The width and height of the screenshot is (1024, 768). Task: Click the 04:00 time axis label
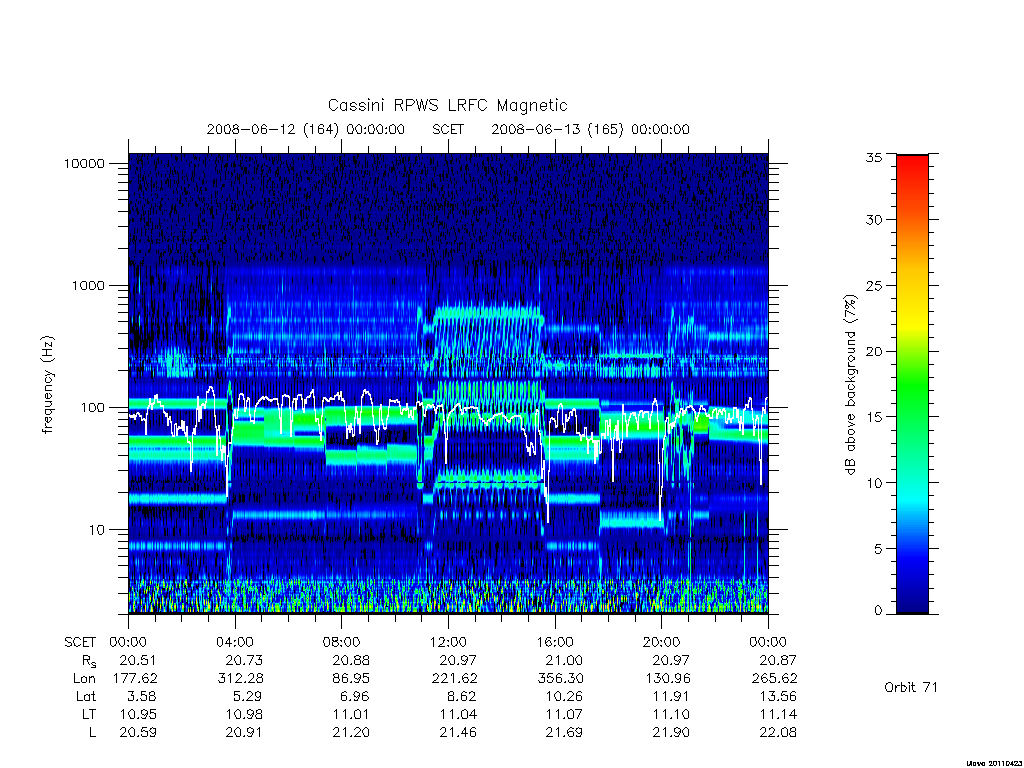235,642
